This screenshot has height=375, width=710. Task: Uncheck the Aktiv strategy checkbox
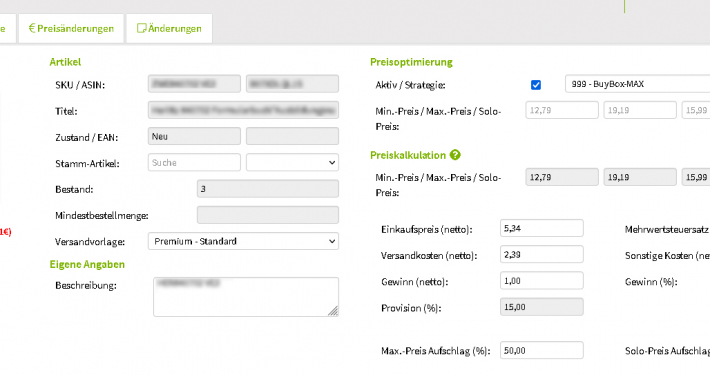point(536,85)
